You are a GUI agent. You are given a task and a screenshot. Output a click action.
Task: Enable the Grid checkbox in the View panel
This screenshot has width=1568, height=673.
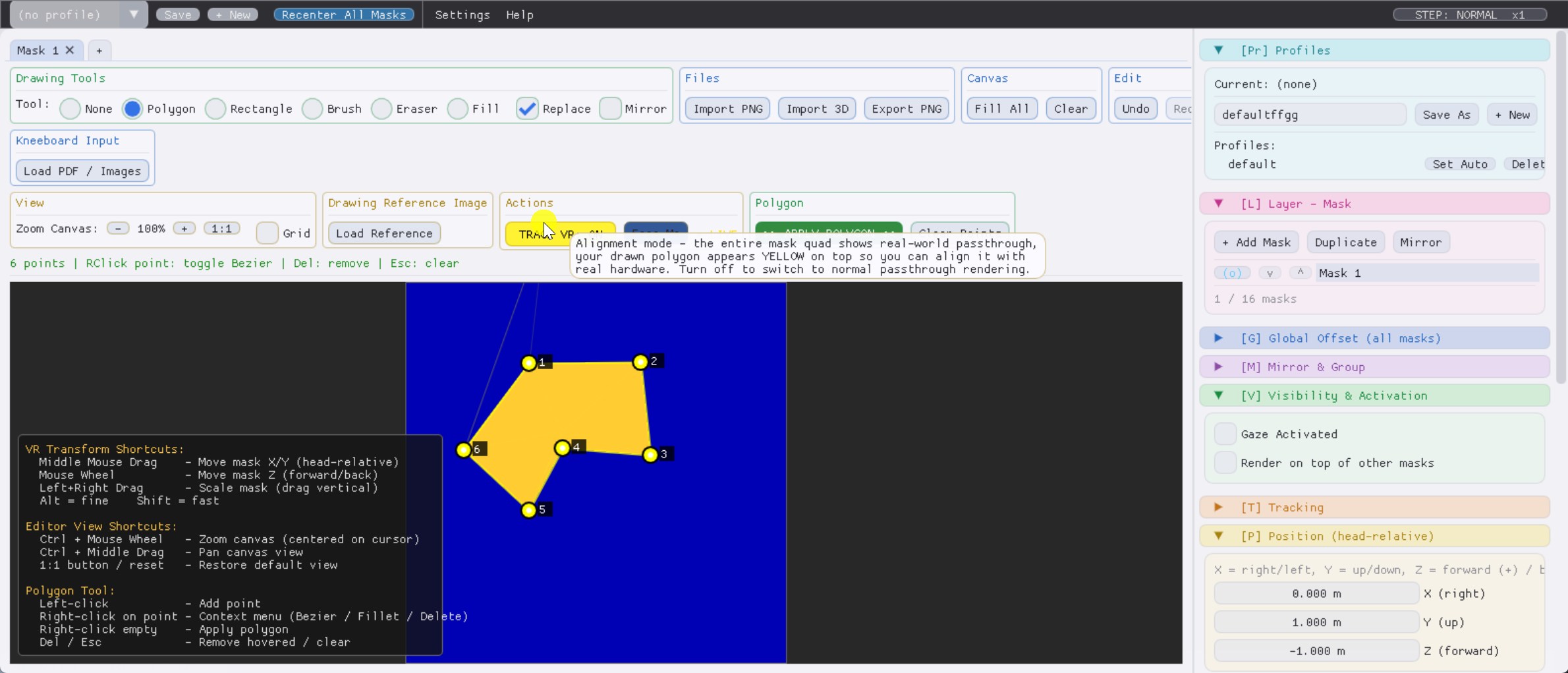click(x=266, y=233)
